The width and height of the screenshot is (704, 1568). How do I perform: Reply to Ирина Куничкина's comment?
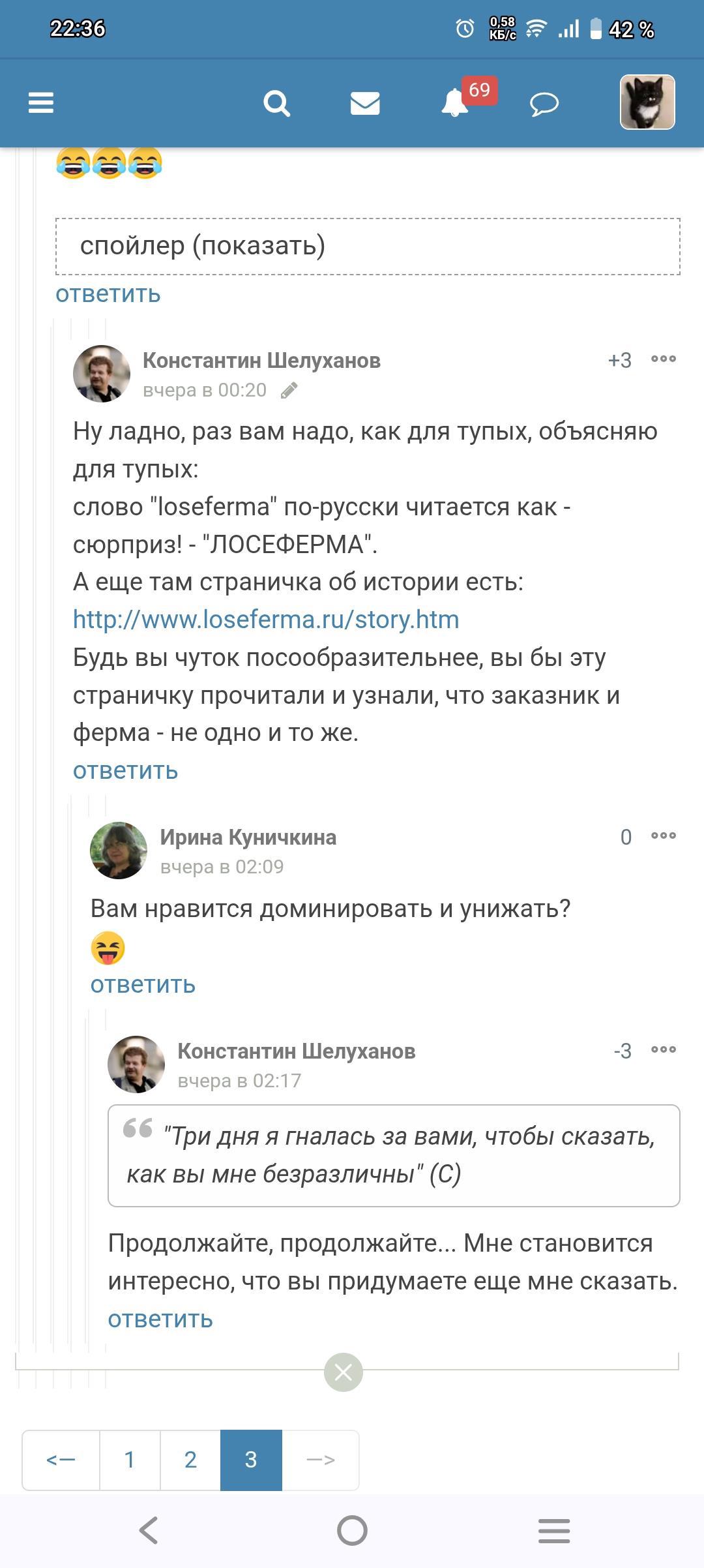pyautogui.click(x=143, y=984)
